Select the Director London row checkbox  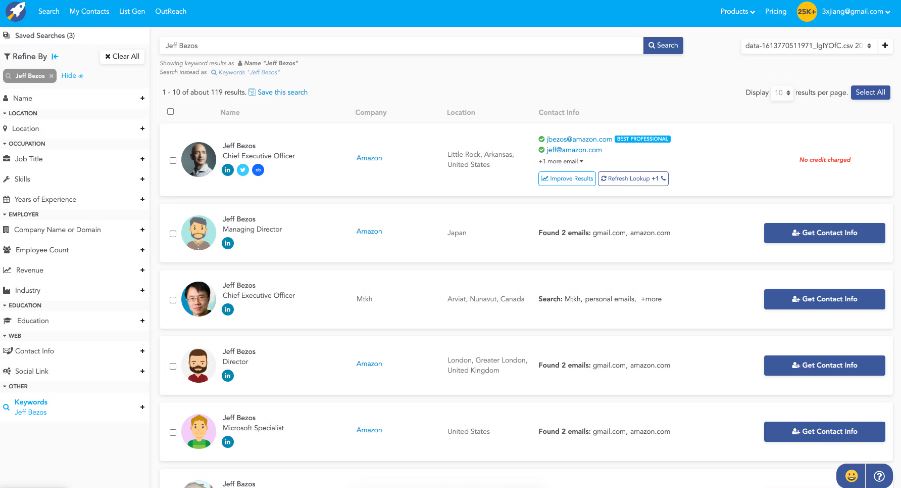pos(172,366)
